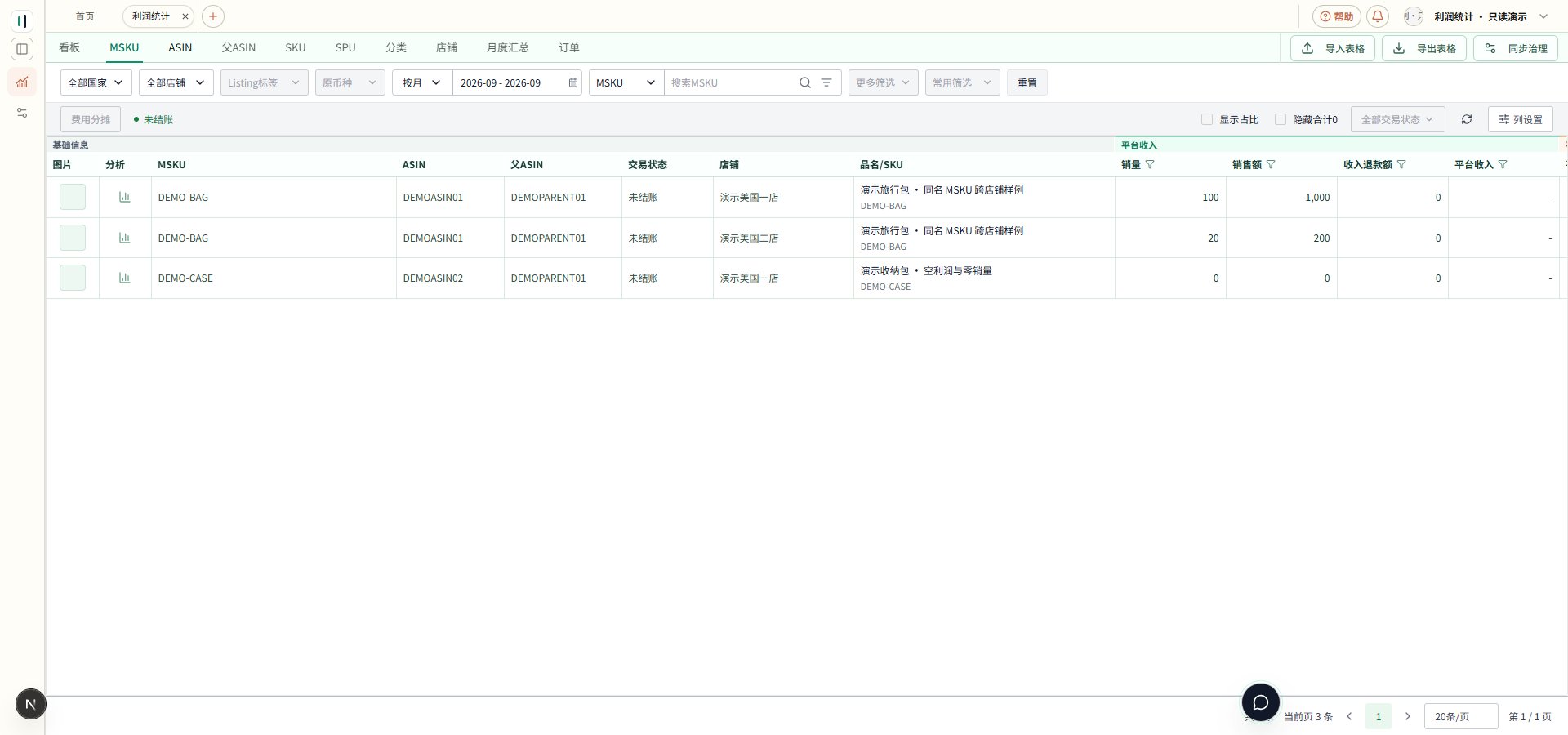Toggle the sidebar panel icon

pyautogui.click(x=22, y=49)
